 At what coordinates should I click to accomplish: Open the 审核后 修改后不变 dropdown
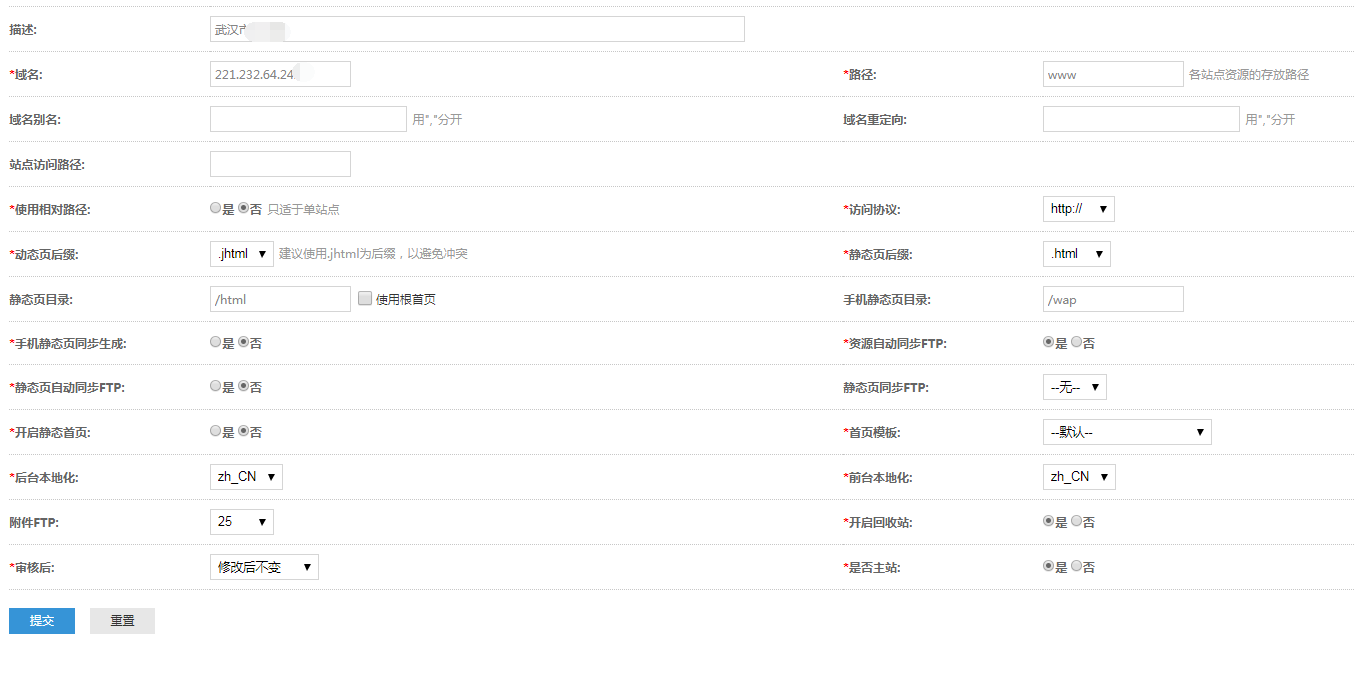(x=264, y=567)
